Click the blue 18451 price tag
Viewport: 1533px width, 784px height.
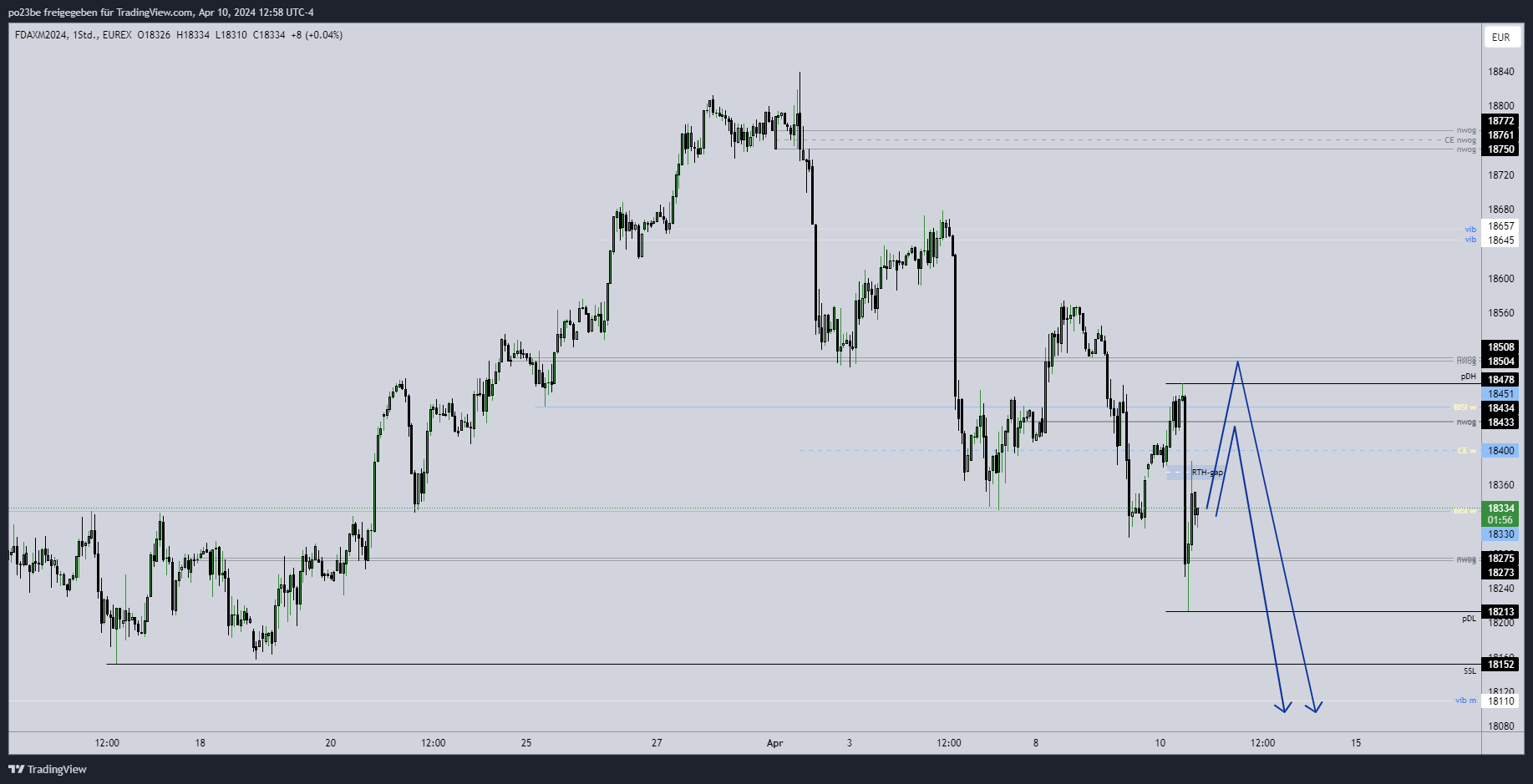click(1500, 394)
